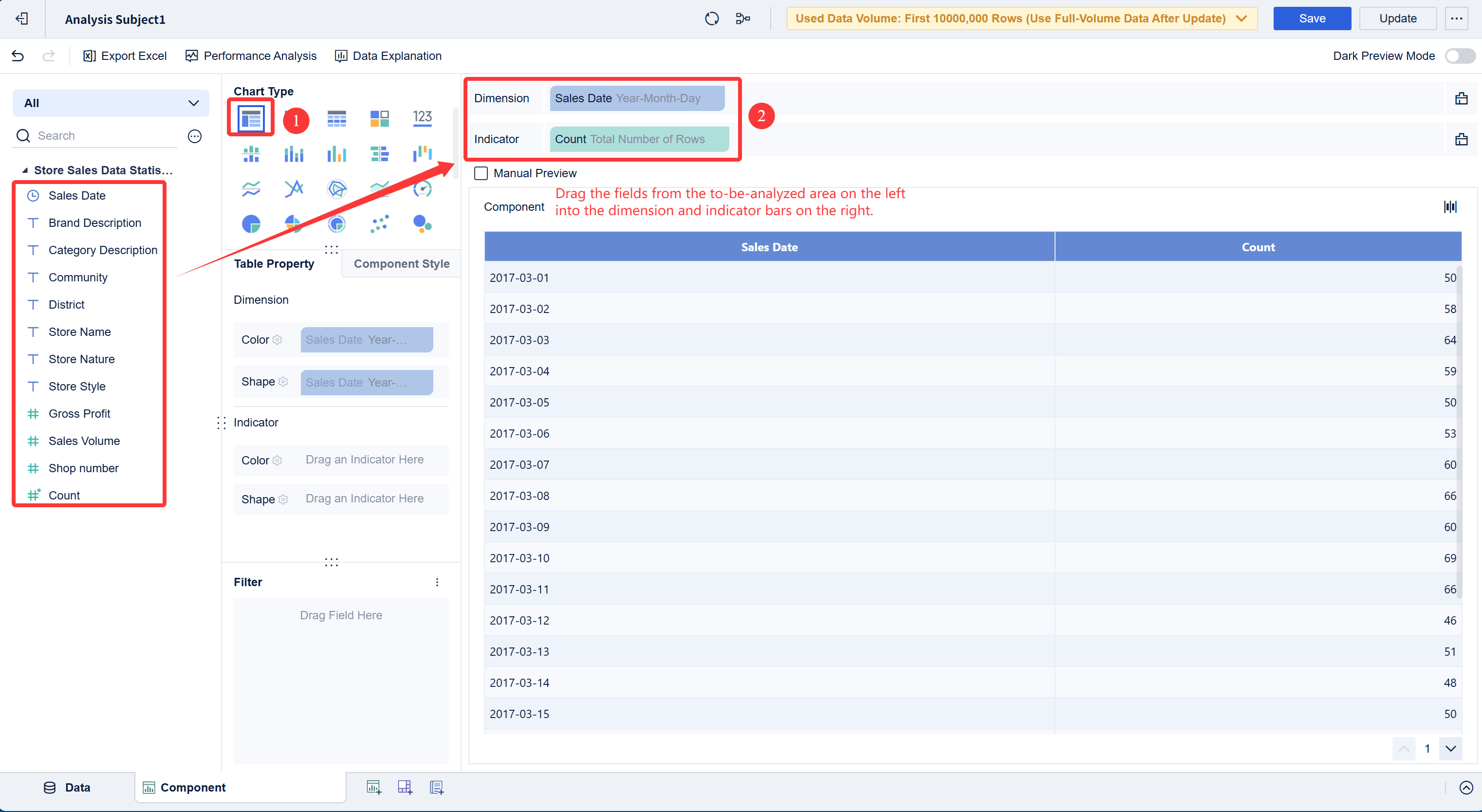Click the Update button

[1397, 18]
